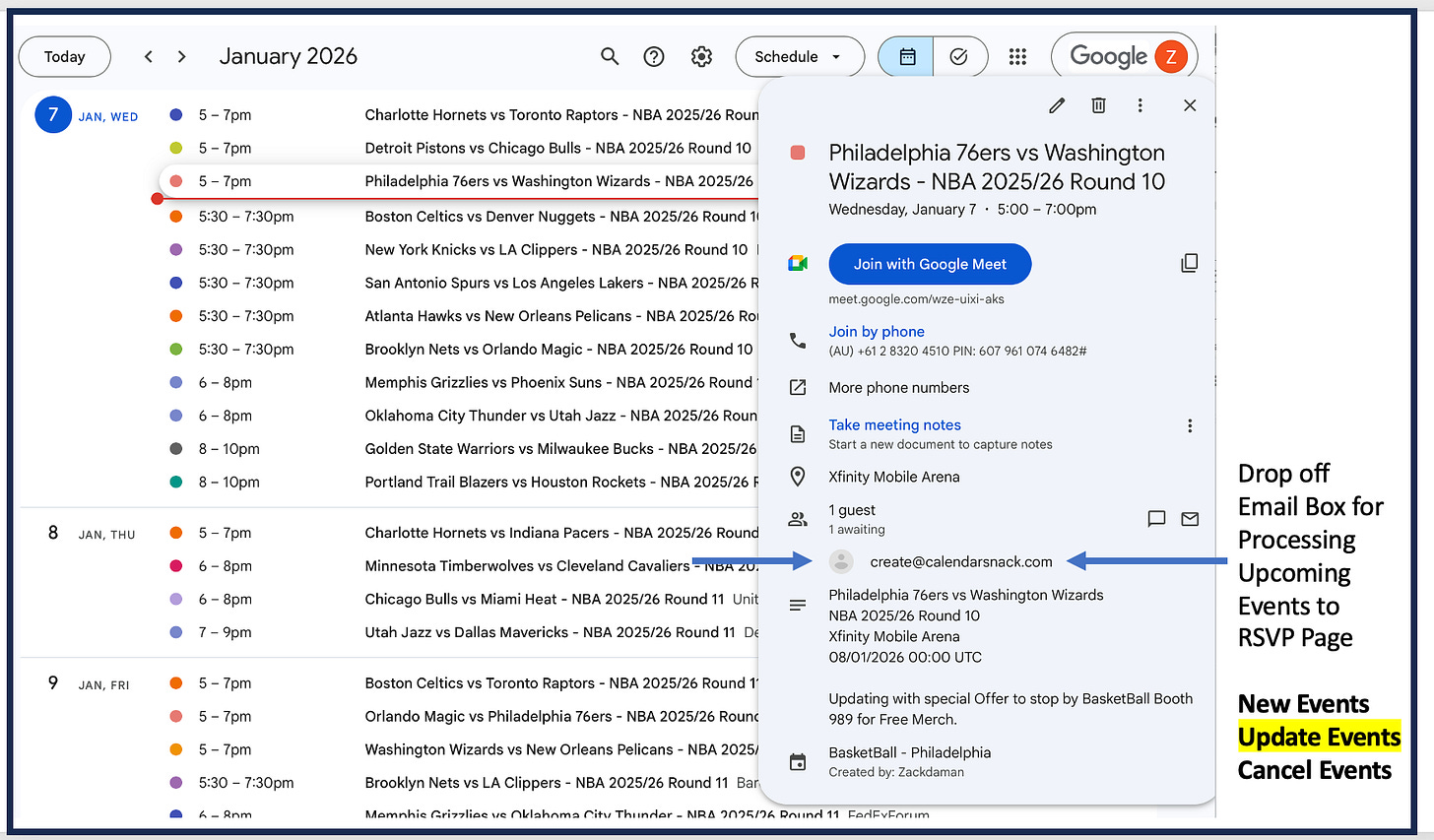Open meeting notes three-dot options

(x=1190, y=425)
